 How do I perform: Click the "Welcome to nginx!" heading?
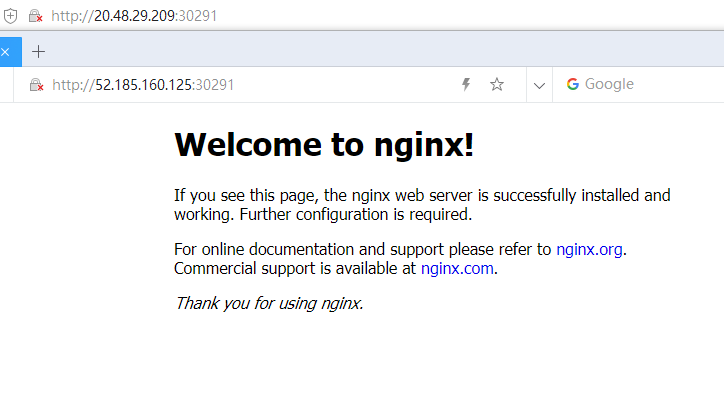click(x=324, y=145)
